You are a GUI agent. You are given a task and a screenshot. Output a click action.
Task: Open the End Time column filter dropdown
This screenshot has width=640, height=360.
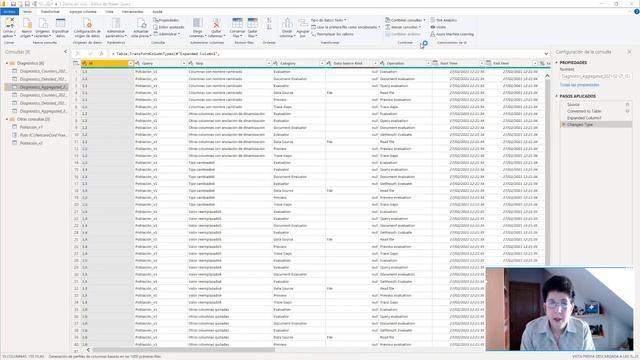[x=535, y=63]
